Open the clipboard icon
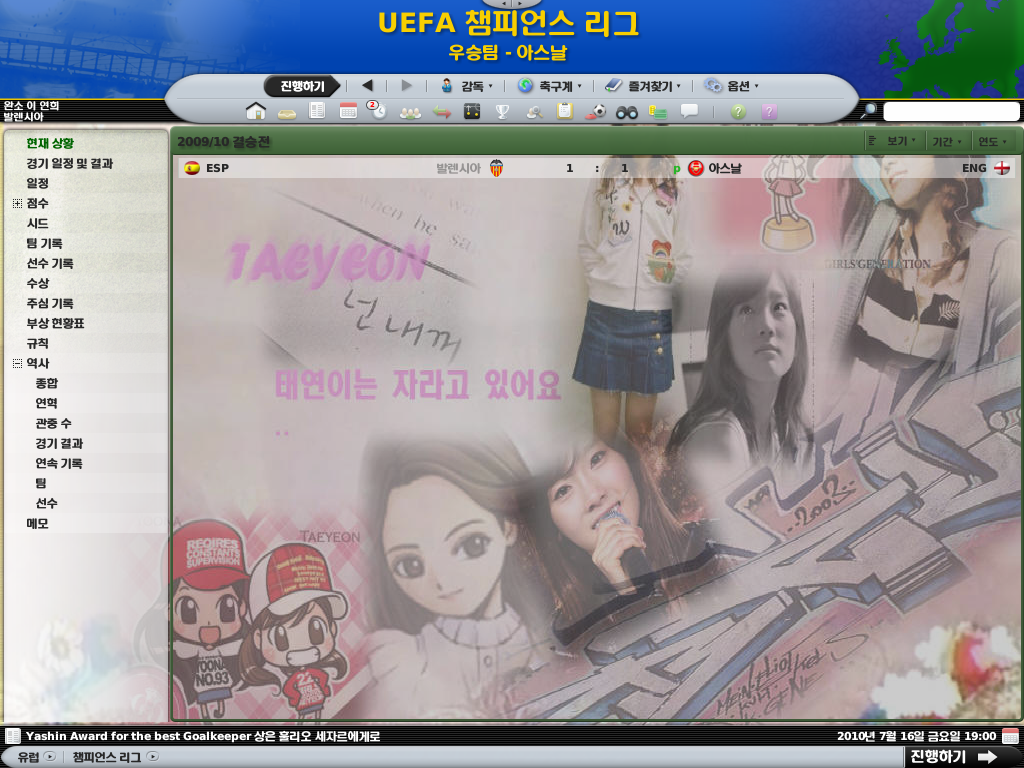 pyautogui.click(x=565, y=111)
